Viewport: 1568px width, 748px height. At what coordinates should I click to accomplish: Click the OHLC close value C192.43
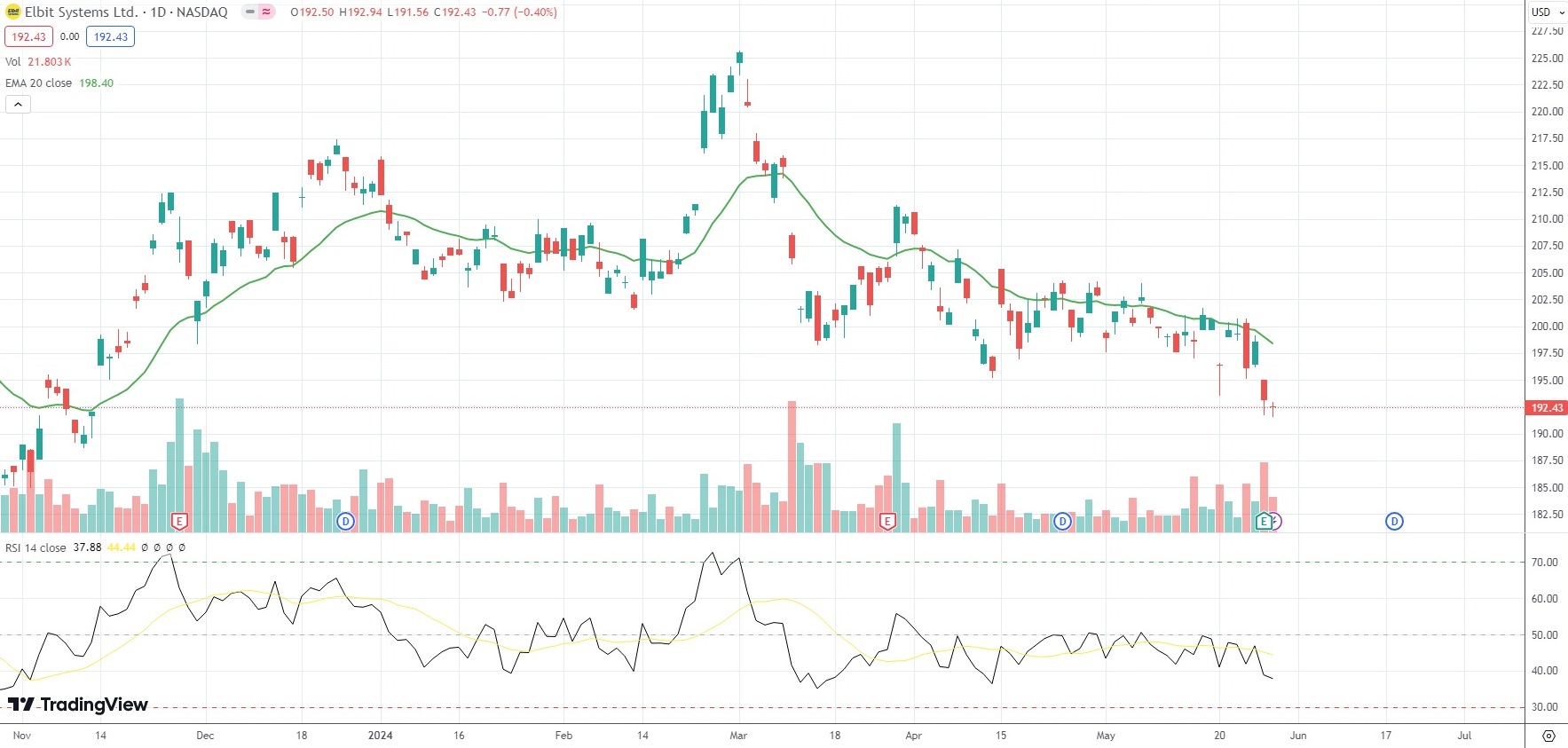455,12
